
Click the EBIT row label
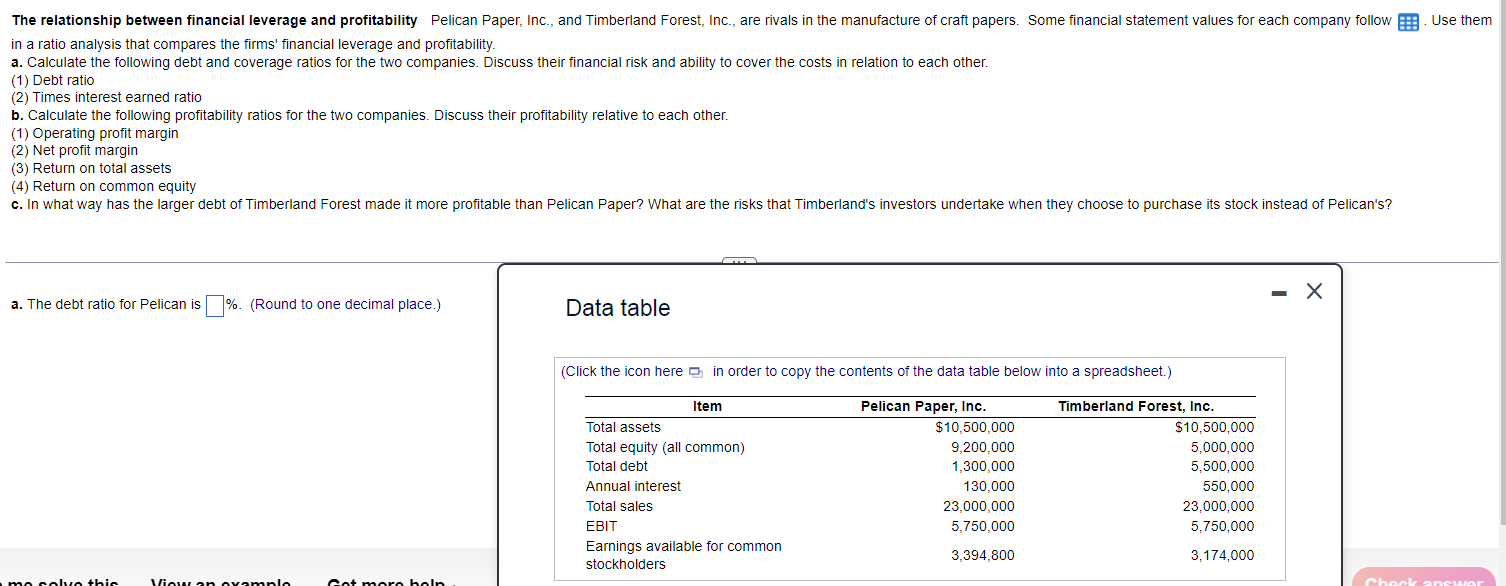pyautogui.click(x=602, y=526)
